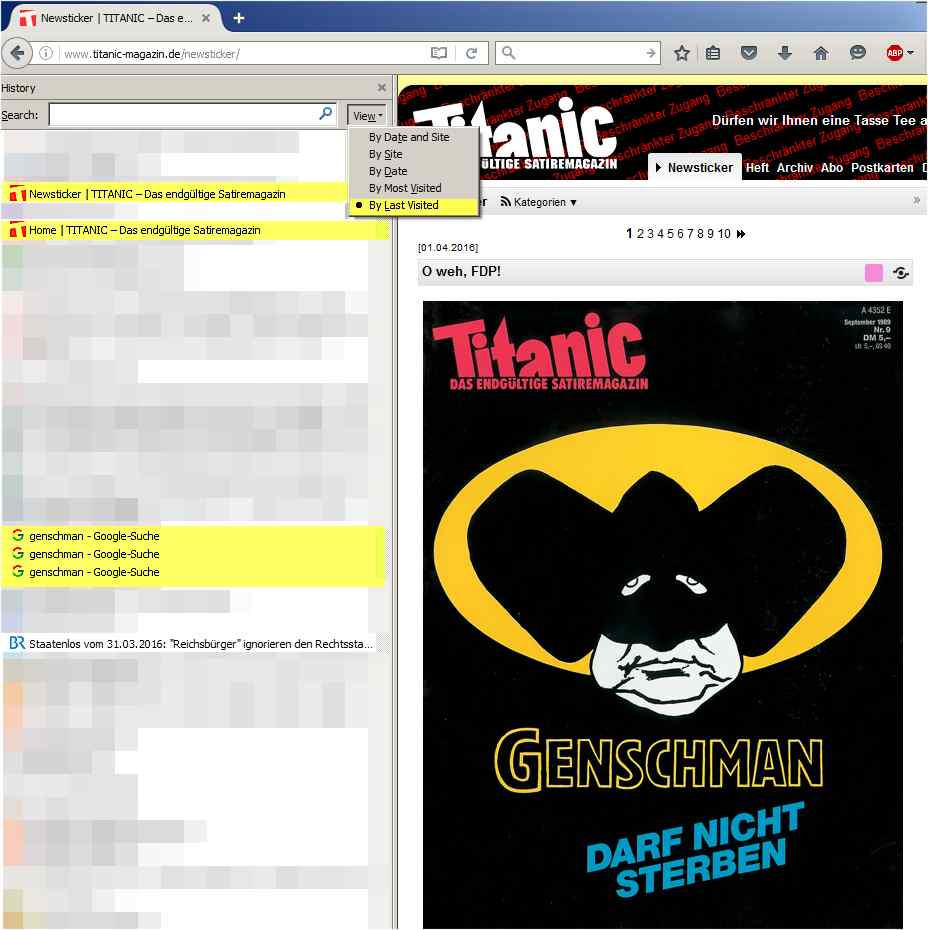
Task: Close the Newsticker TITANIC tab
Action: [x=206, y=18]
